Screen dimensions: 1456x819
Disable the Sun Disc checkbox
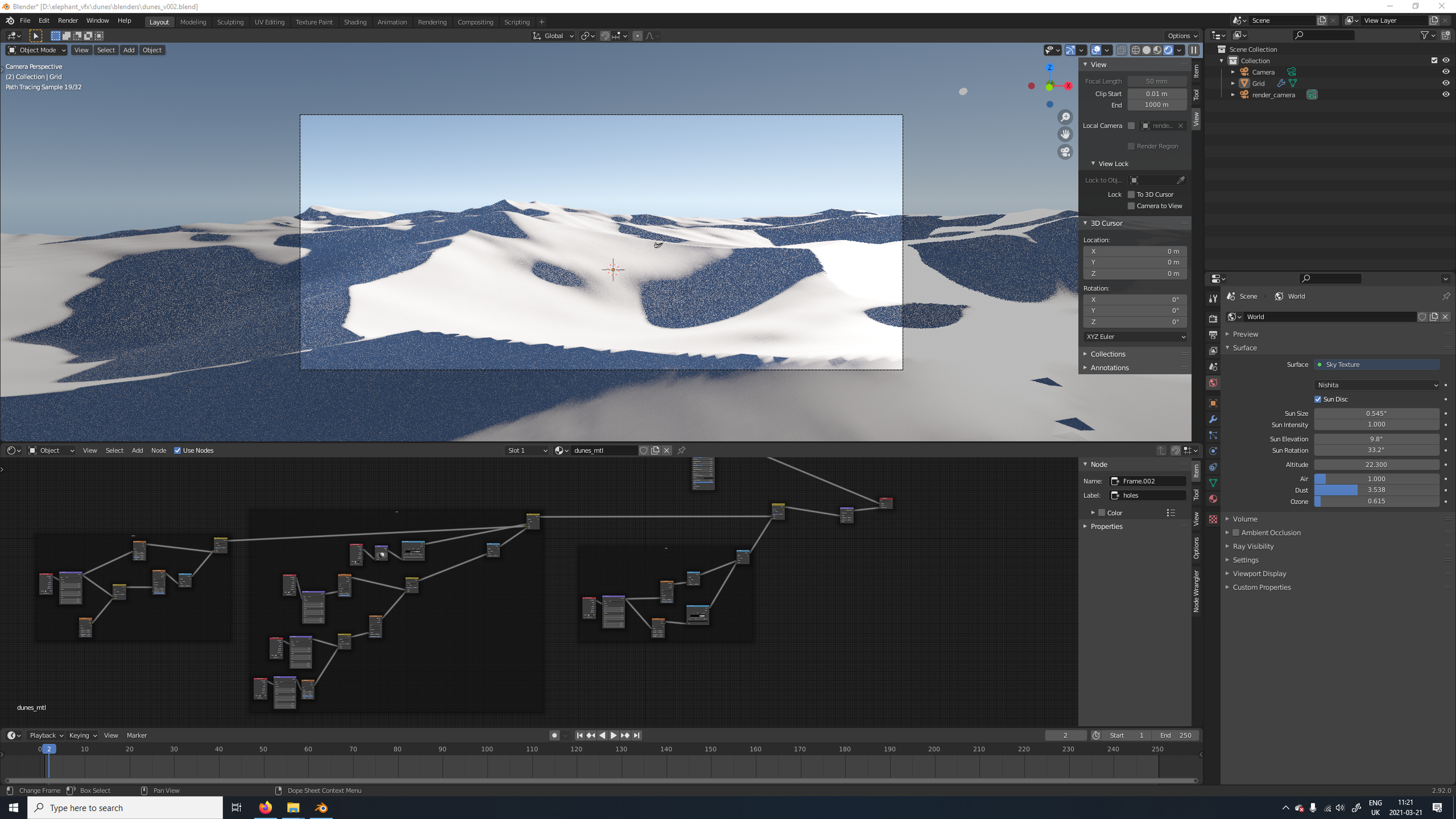click(1318, 399)
